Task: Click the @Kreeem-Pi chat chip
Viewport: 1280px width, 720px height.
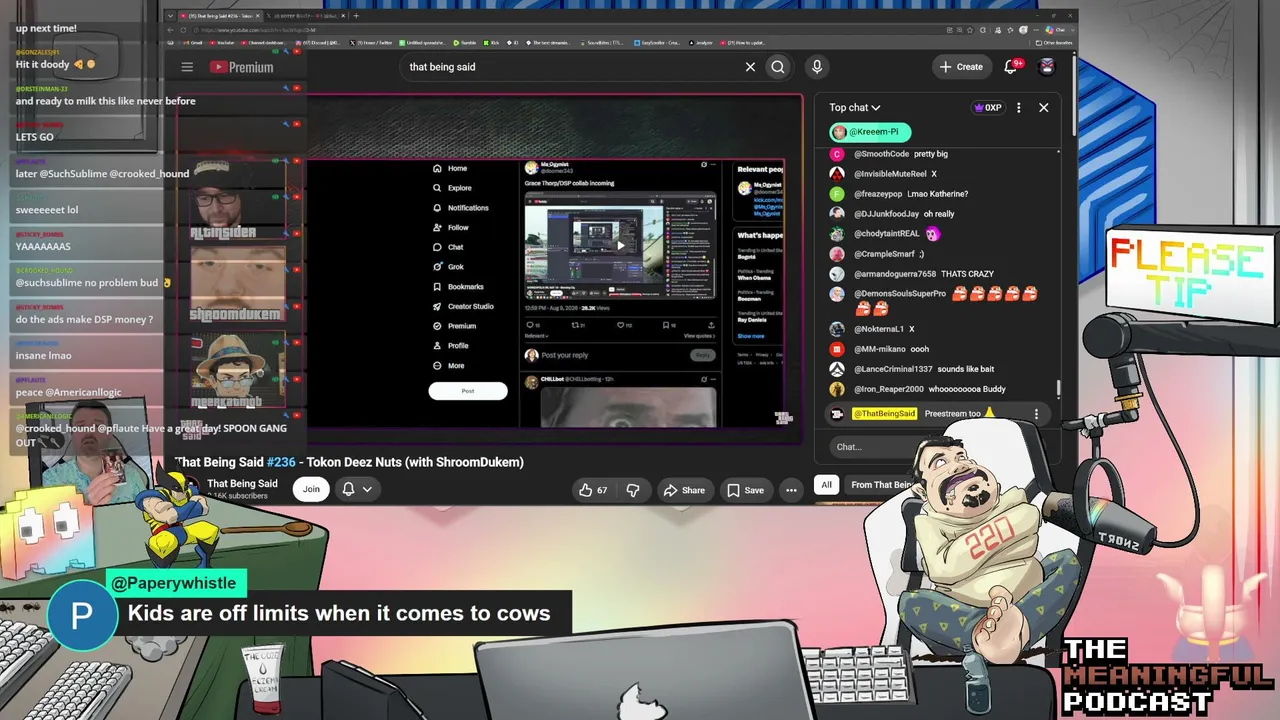Action: (x=870, y=132)
